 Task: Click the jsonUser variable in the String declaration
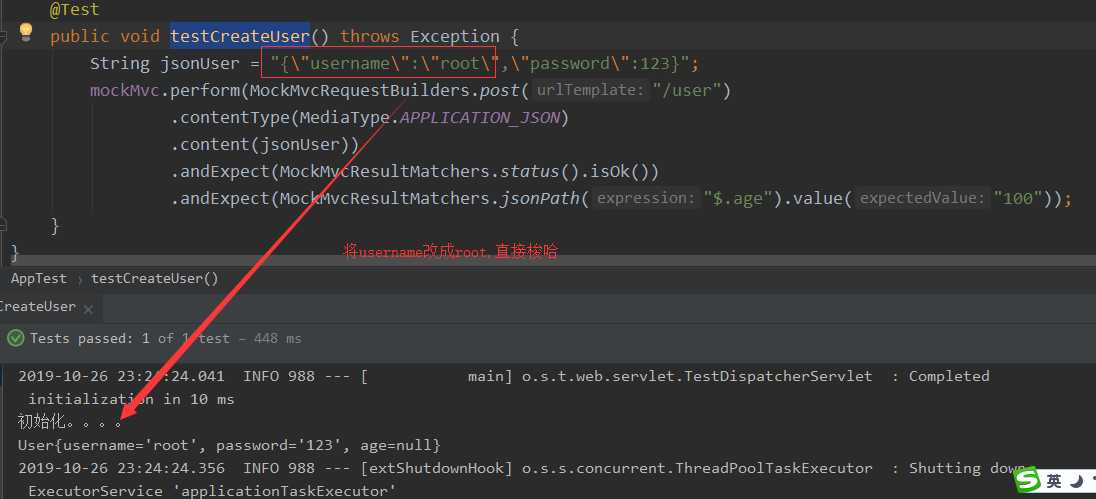tap(200, 64)
